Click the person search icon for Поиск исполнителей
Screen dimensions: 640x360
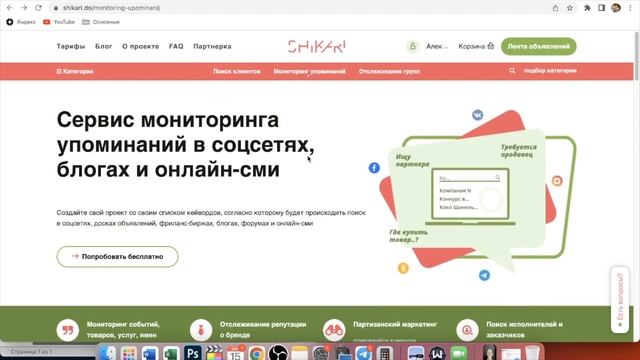tap(467, 330)
